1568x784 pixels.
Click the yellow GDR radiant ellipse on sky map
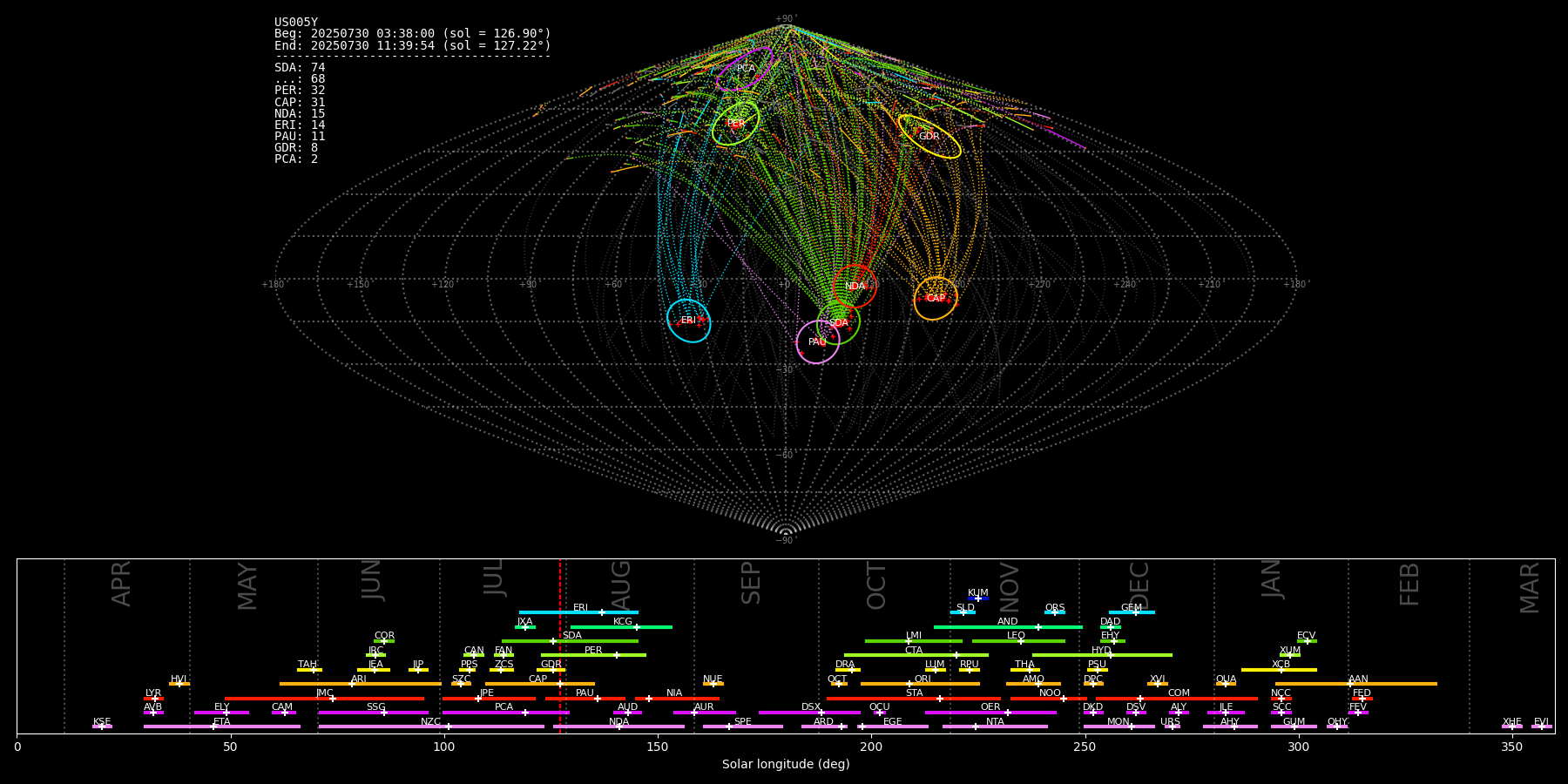[929, 137]
